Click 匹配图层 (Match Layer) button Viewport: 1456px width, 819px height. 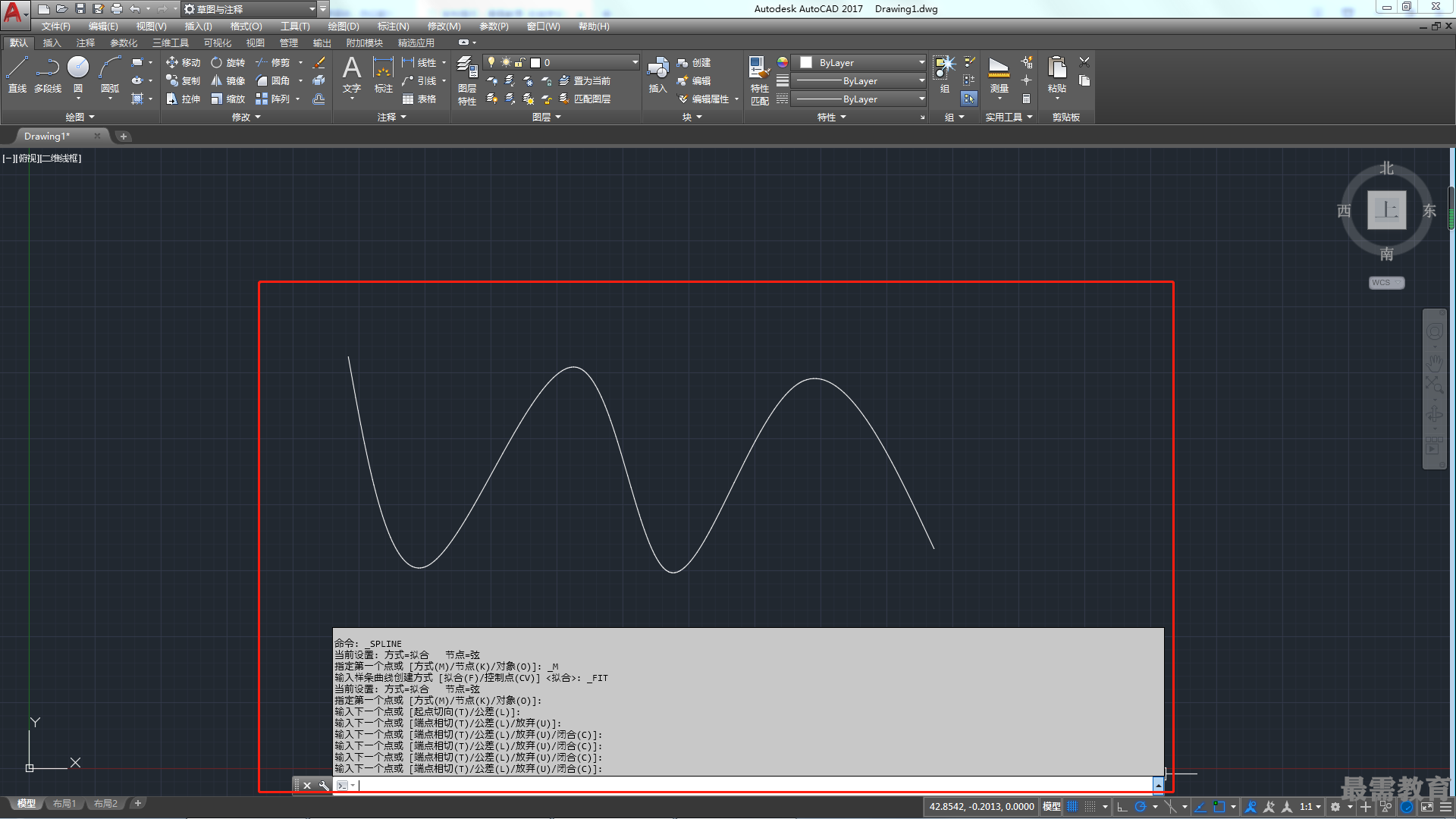click(x=584, y=99)
